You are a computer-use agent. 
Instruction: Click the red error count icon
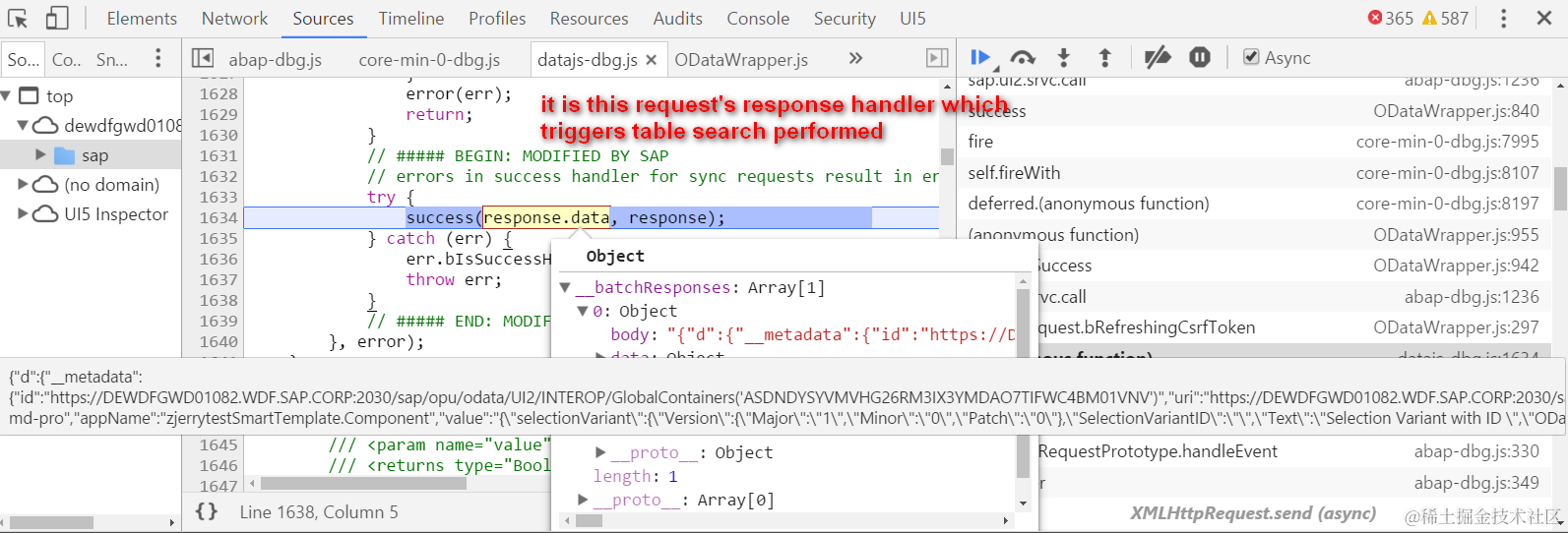[x=1375, y=18]
